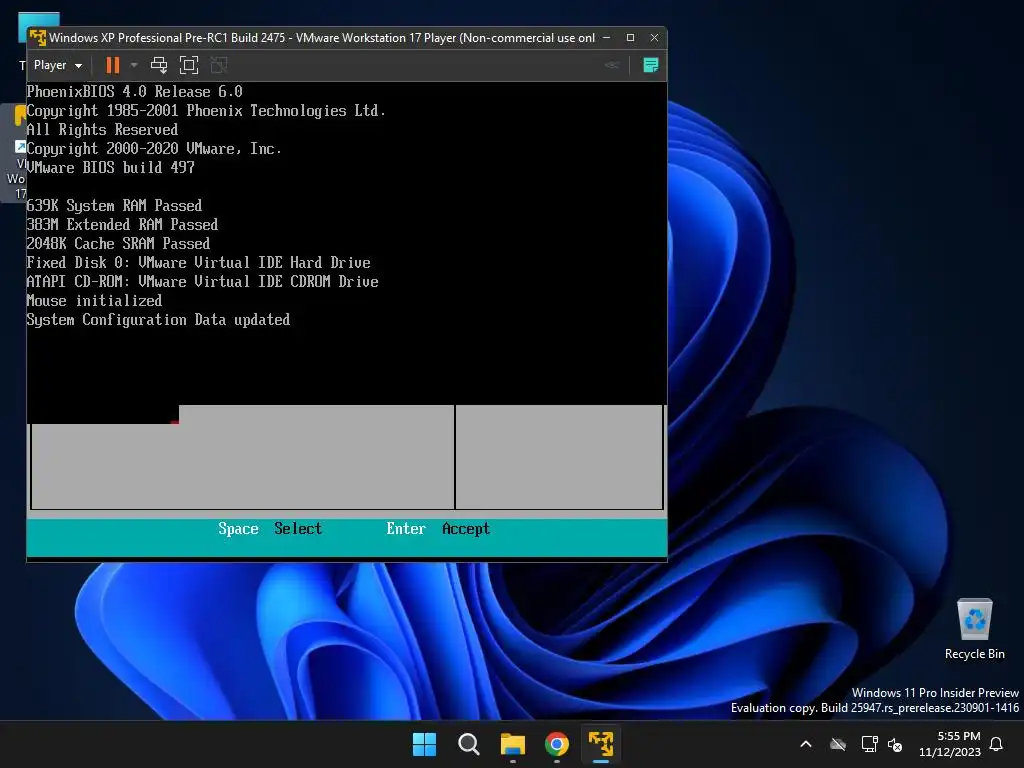This screenshot has width=1024, height=768.
Task: Click the 'Copyright 2000-2020 VMware, Inc.' line
Action: click(154, 149)
